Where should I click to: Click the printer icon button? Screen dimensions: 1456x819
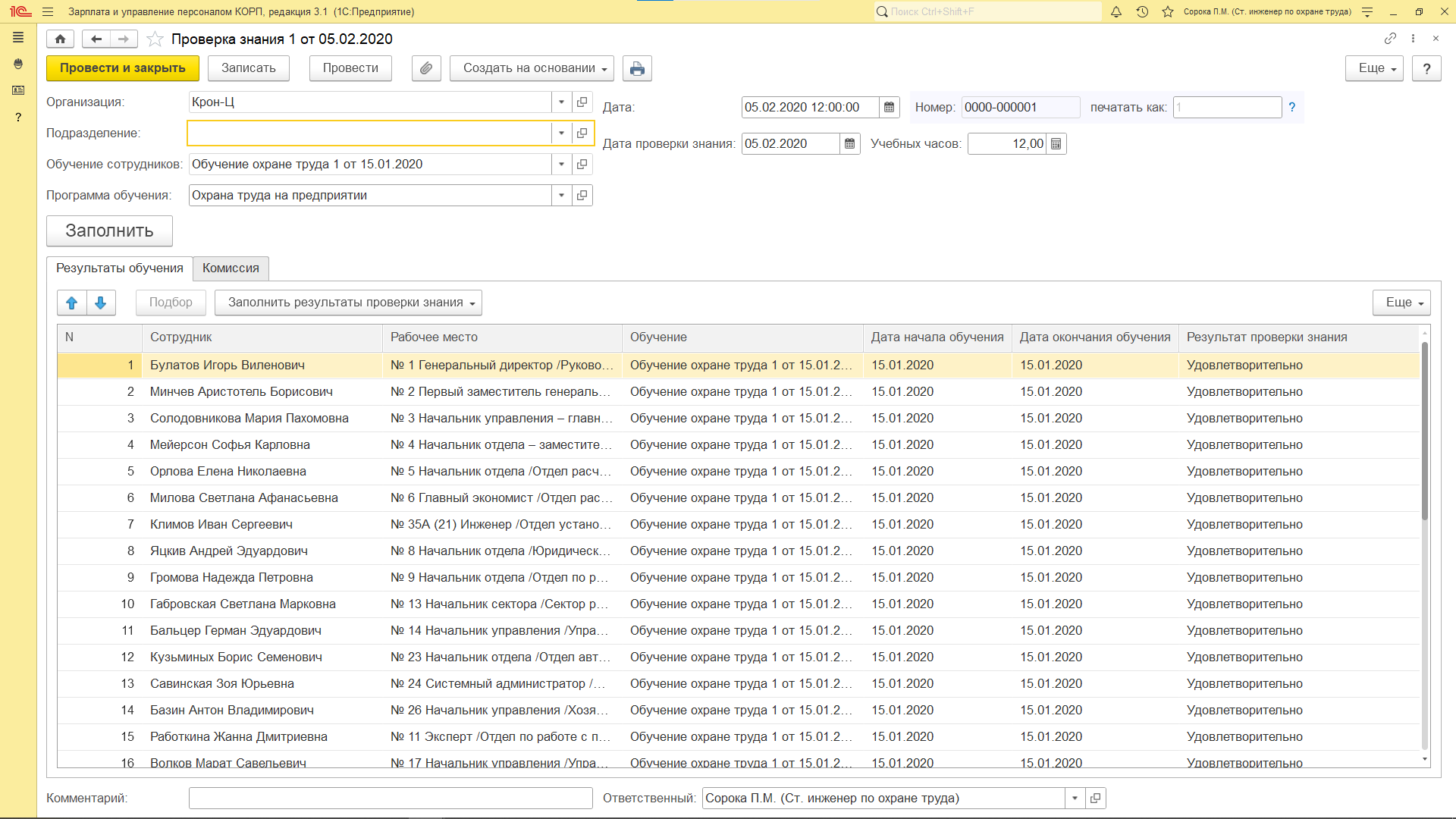(x=637, y=68)
